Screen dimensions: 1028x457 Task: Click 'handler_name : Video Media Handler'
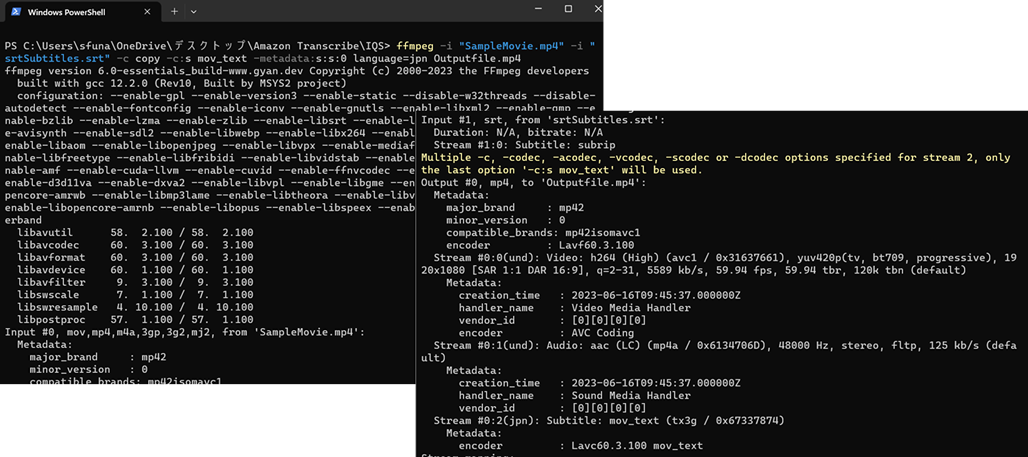[574, 307]
